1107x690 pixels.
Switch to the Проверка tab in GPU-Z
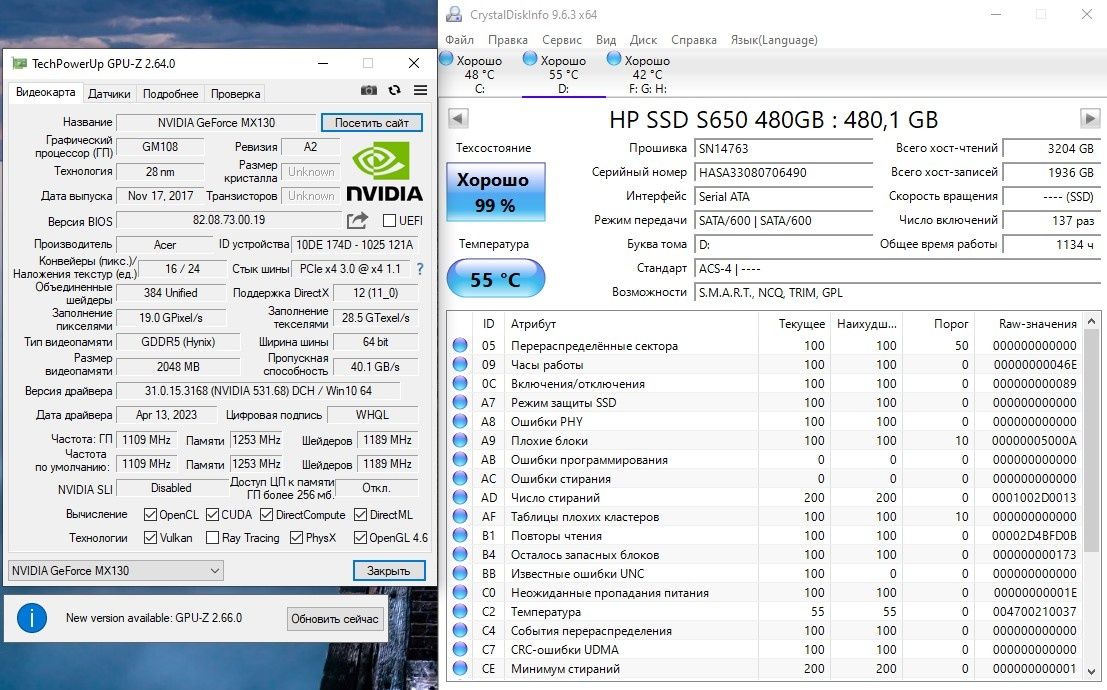pyautogui.click(x=235, y=93)
